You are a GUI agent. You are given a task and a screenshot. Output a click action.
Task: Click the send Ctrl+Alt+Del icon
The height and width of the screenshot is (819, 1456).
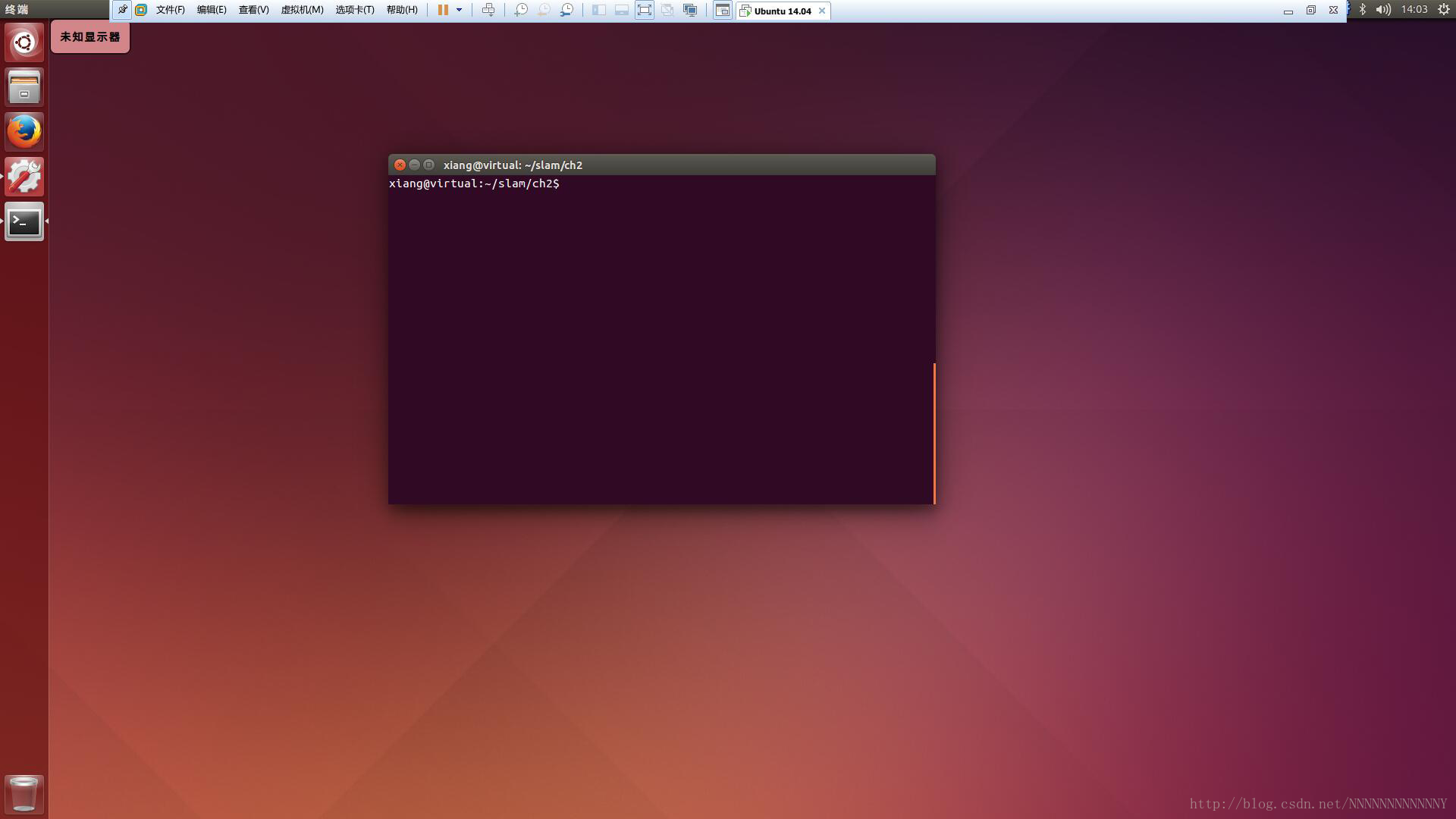pyautogui.click(x=488, y=10)
